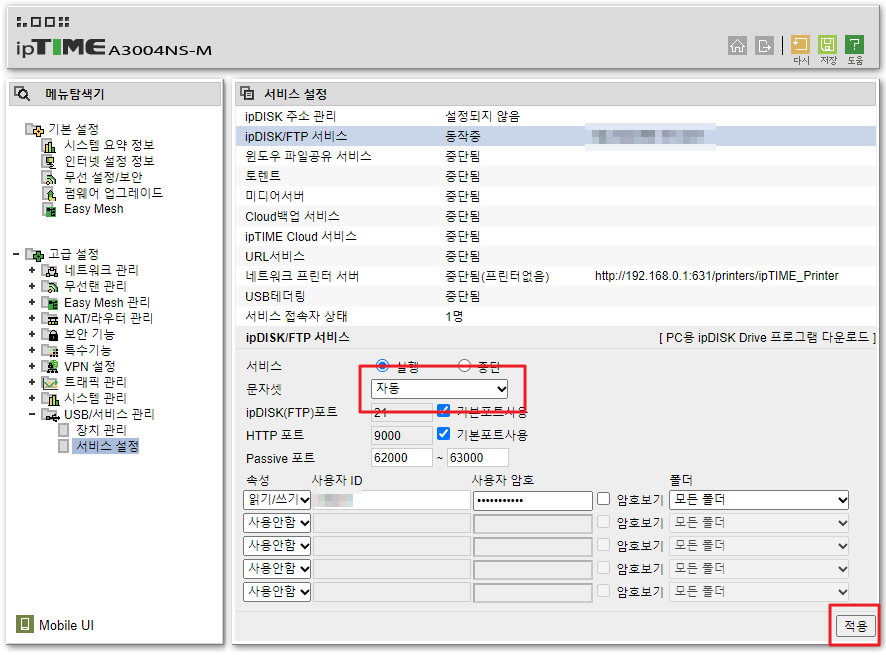The height and width of the screenshot is (655, 886).
Task: Click the 특수기능 icon
Action: [x=50, y=350]
